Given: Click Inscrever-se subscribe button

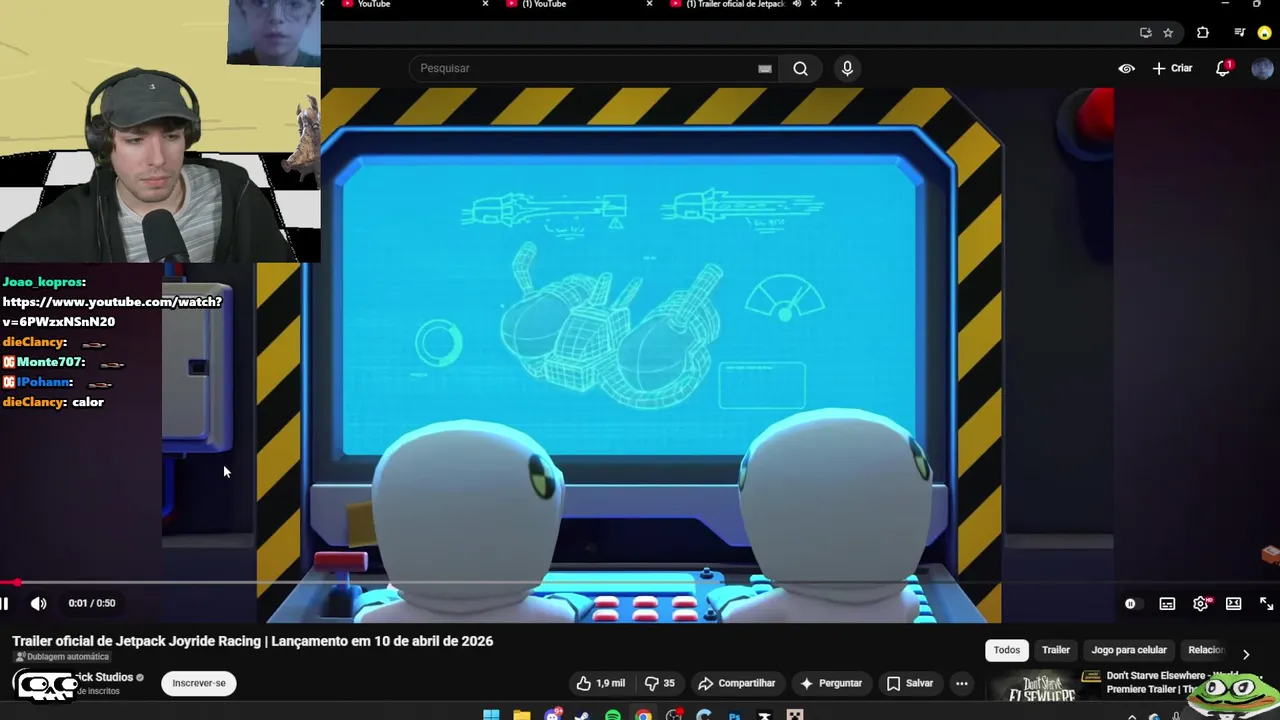Looking at the screenshot, I should pos(199,683).
